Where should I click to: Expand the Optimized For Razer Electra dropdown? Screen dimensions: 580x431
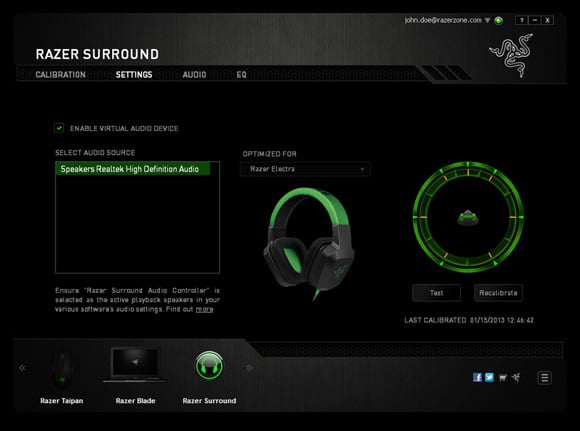coord(305,169)
